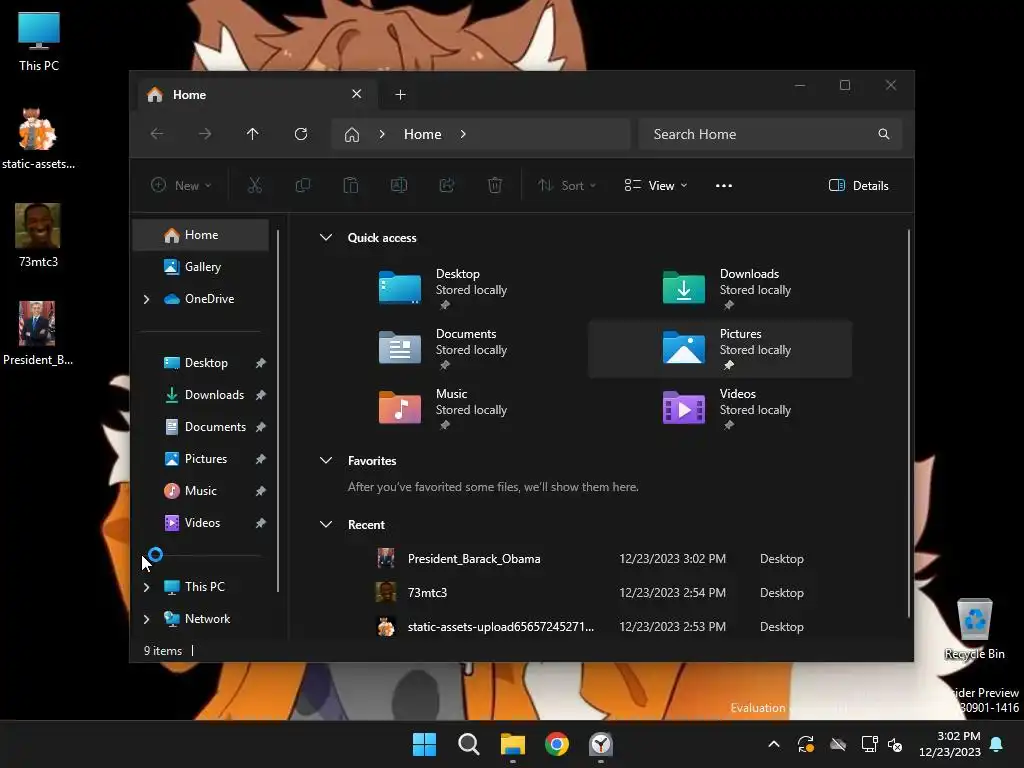Open the Sort dropdown
This screenshot has height=768, width=1024.
[566, 185]
